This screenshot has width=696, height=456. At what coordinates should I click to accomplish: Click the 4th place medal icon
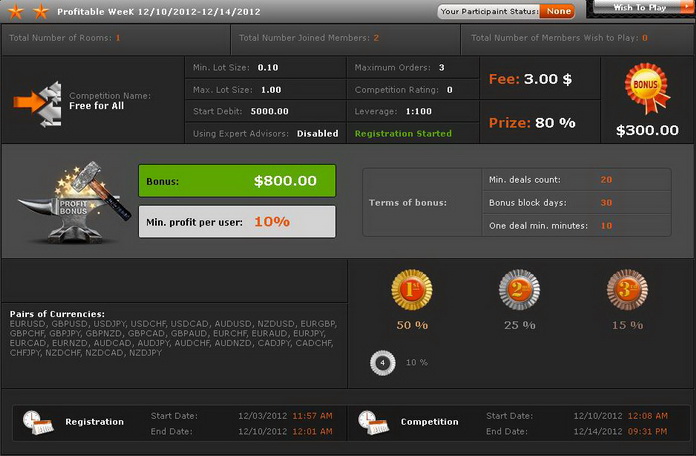(x=382, y=363)
